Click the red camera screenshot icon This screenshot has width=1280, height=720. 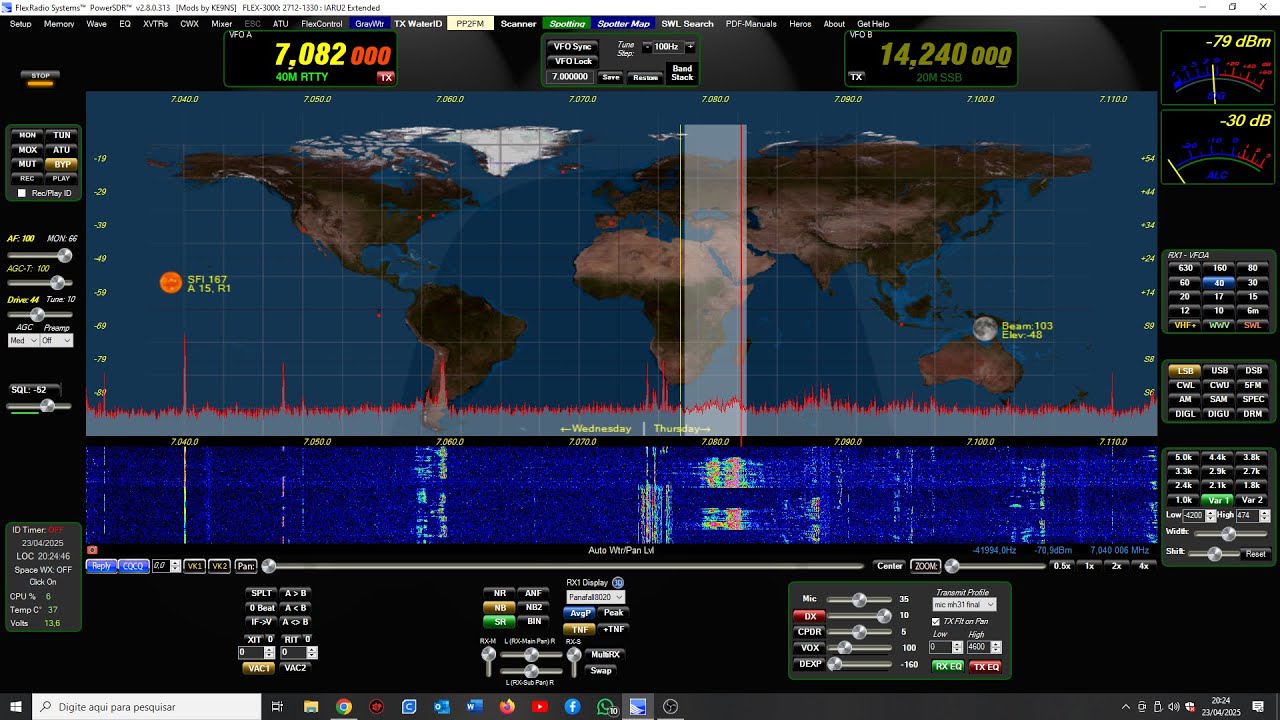92,550
